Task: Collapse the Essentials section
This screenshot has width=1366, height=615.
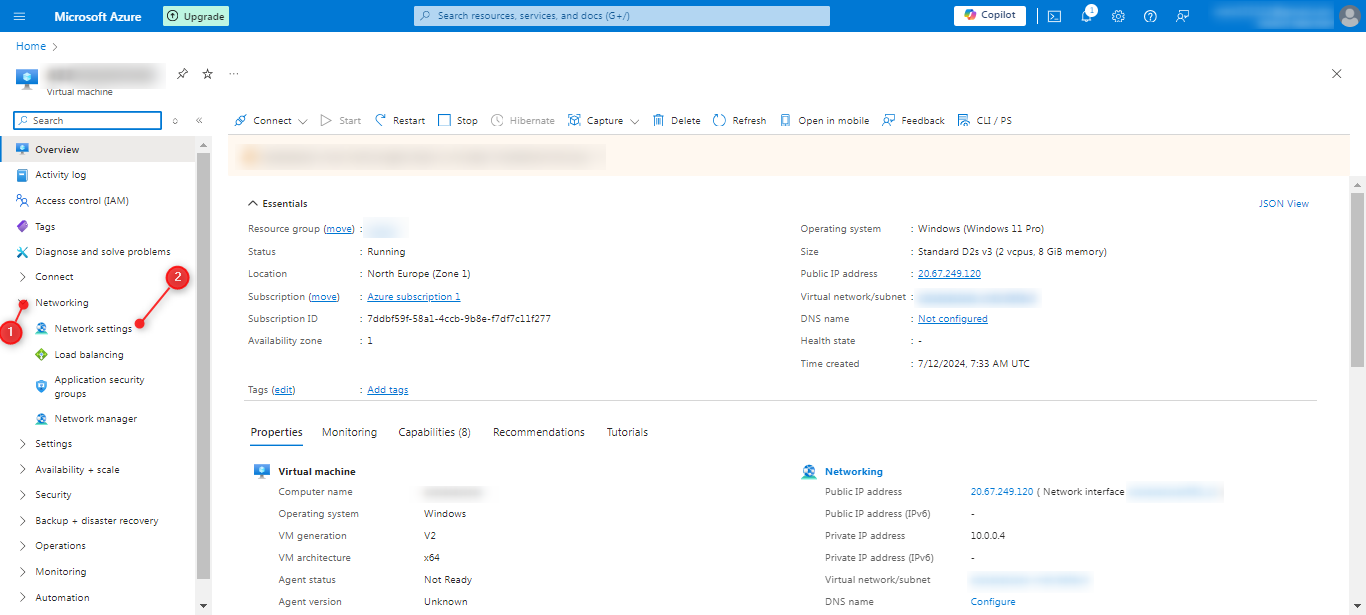Action: [x=278, y=204]
